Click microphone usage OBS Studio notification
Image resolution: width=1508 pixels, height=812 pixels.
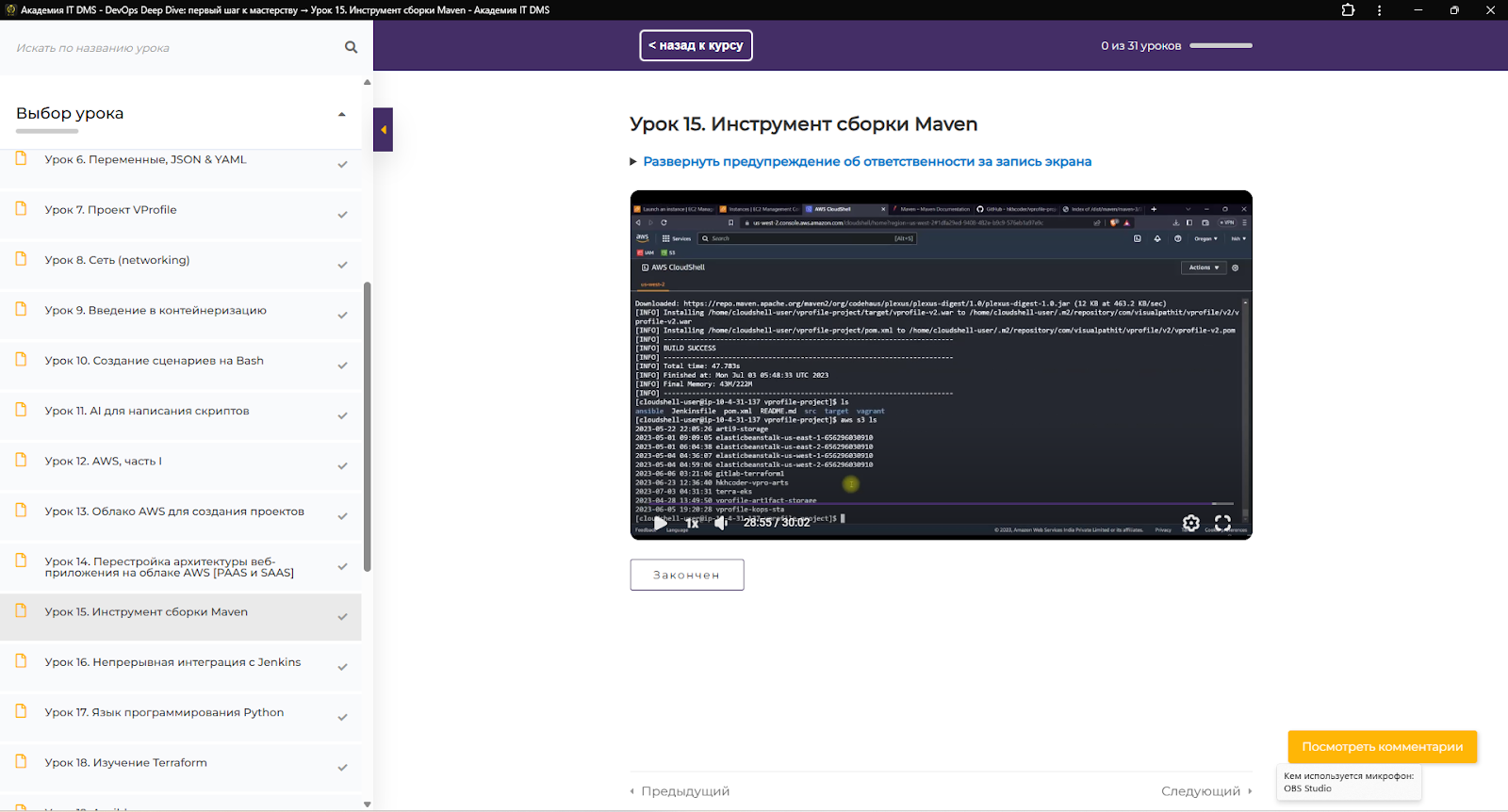coord(1349,782)
